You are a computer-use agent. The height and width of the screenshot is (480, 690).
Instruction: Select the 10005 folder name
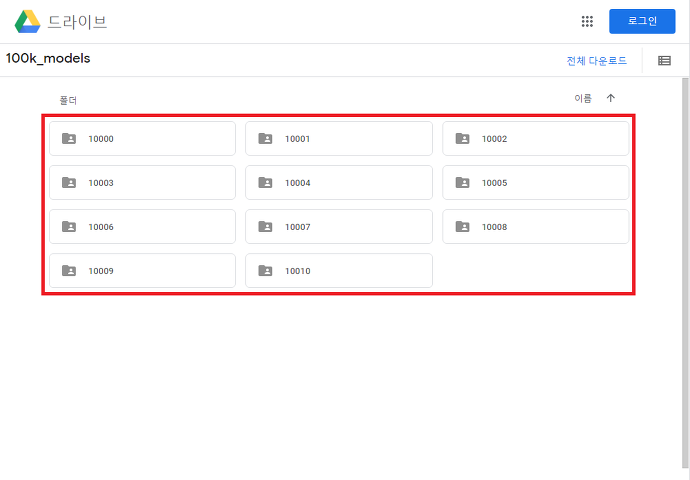point(494,183)
